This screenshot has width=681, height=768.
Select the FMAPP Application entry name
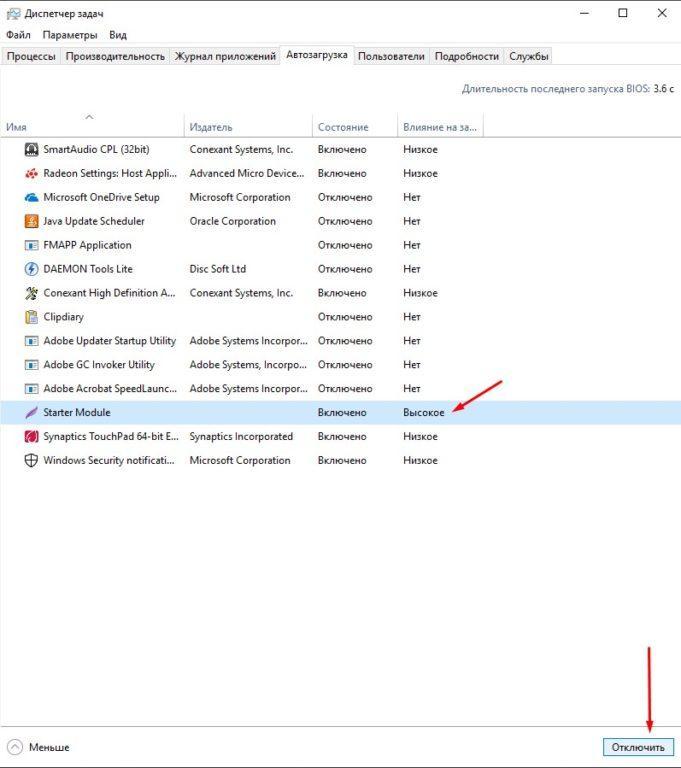[87, 245]
